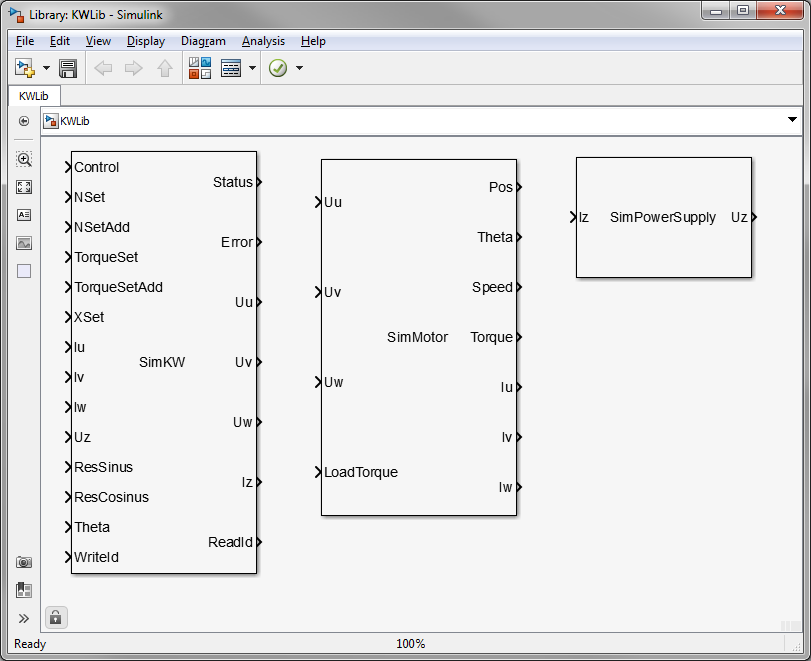The width and height of the screenshot is (811, 661).
Task: Click the Uz output port on SimPowerSupply
Action: [754, 217]
